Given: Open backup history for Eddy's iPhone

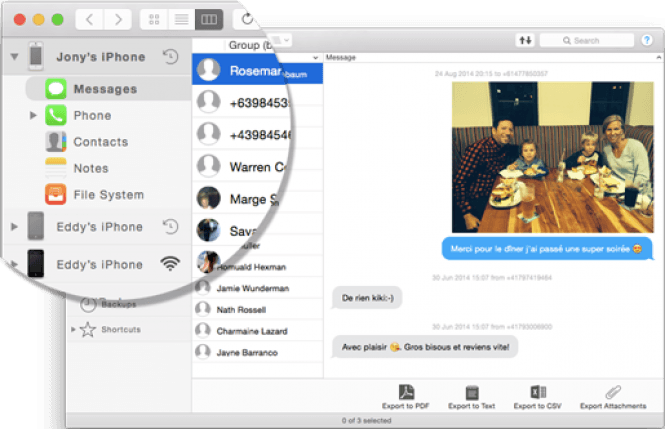Looking at the screenshot, I should click(170, 226).
